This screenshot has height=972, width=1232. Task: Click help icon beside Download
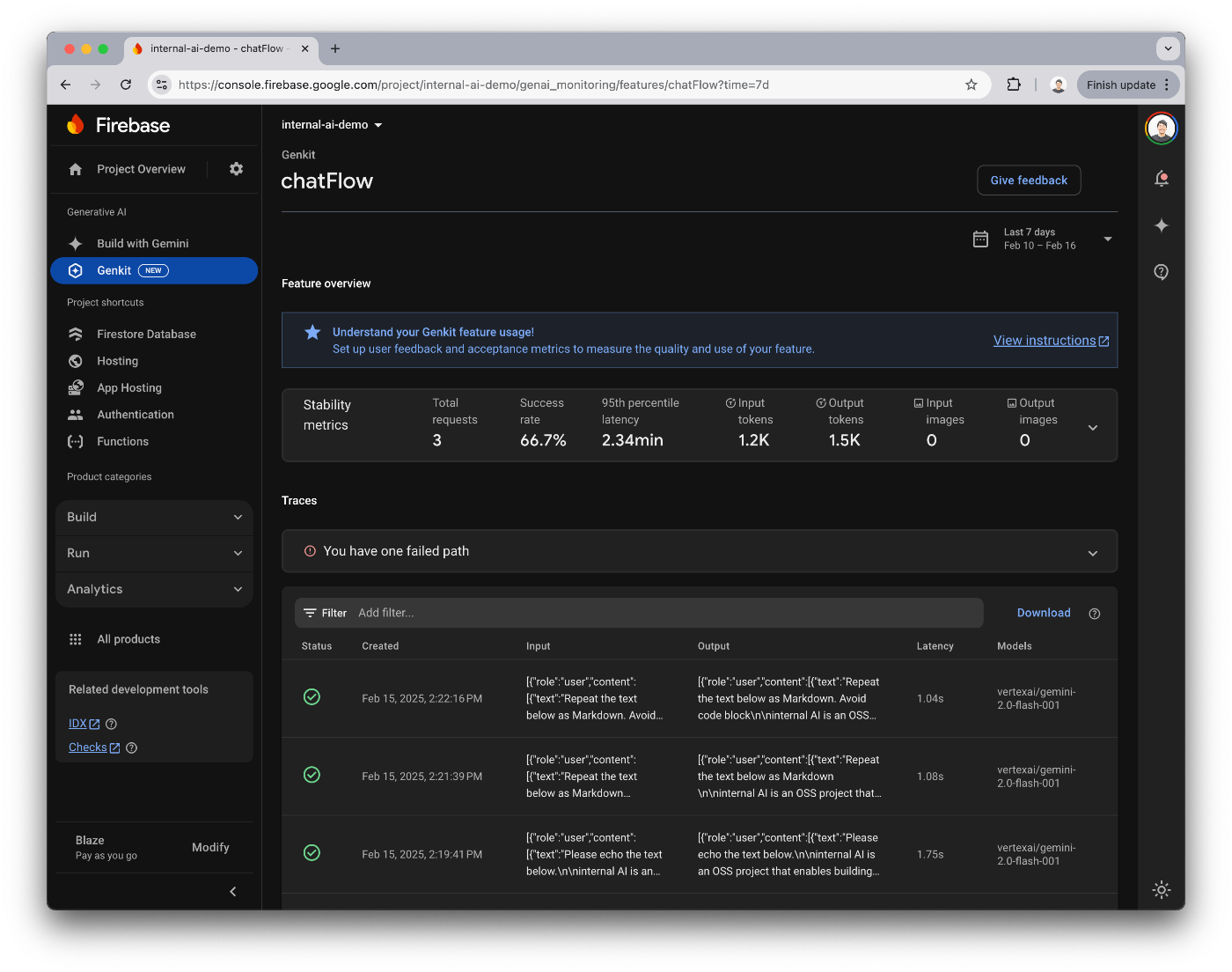pyautogui.click(x=1095, y=614)
